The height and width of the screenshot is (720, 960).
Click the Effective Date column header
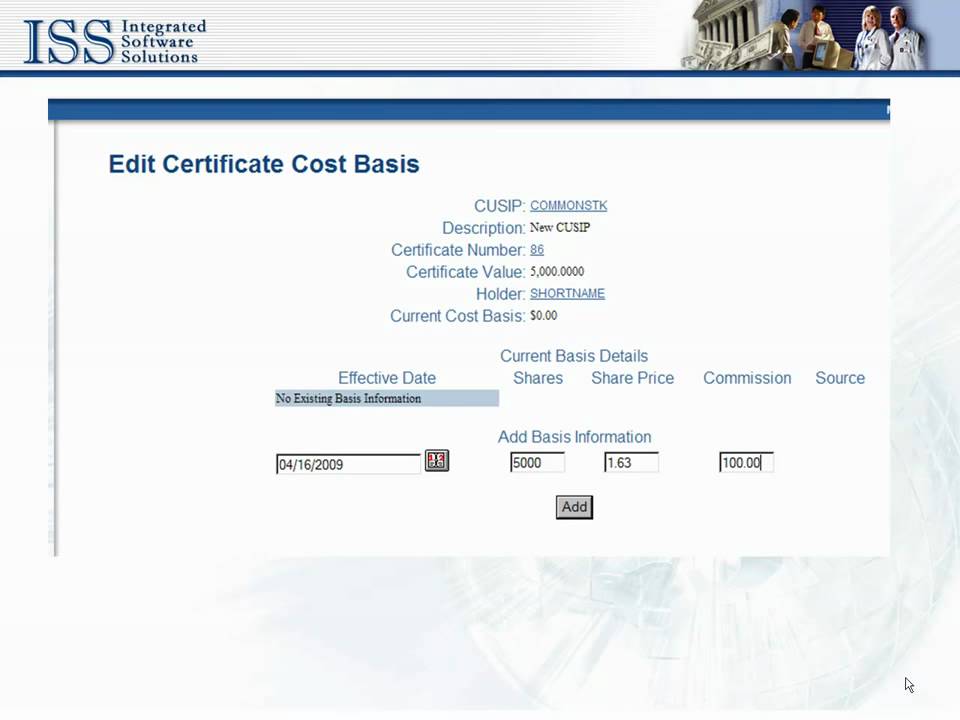(387, 378)
